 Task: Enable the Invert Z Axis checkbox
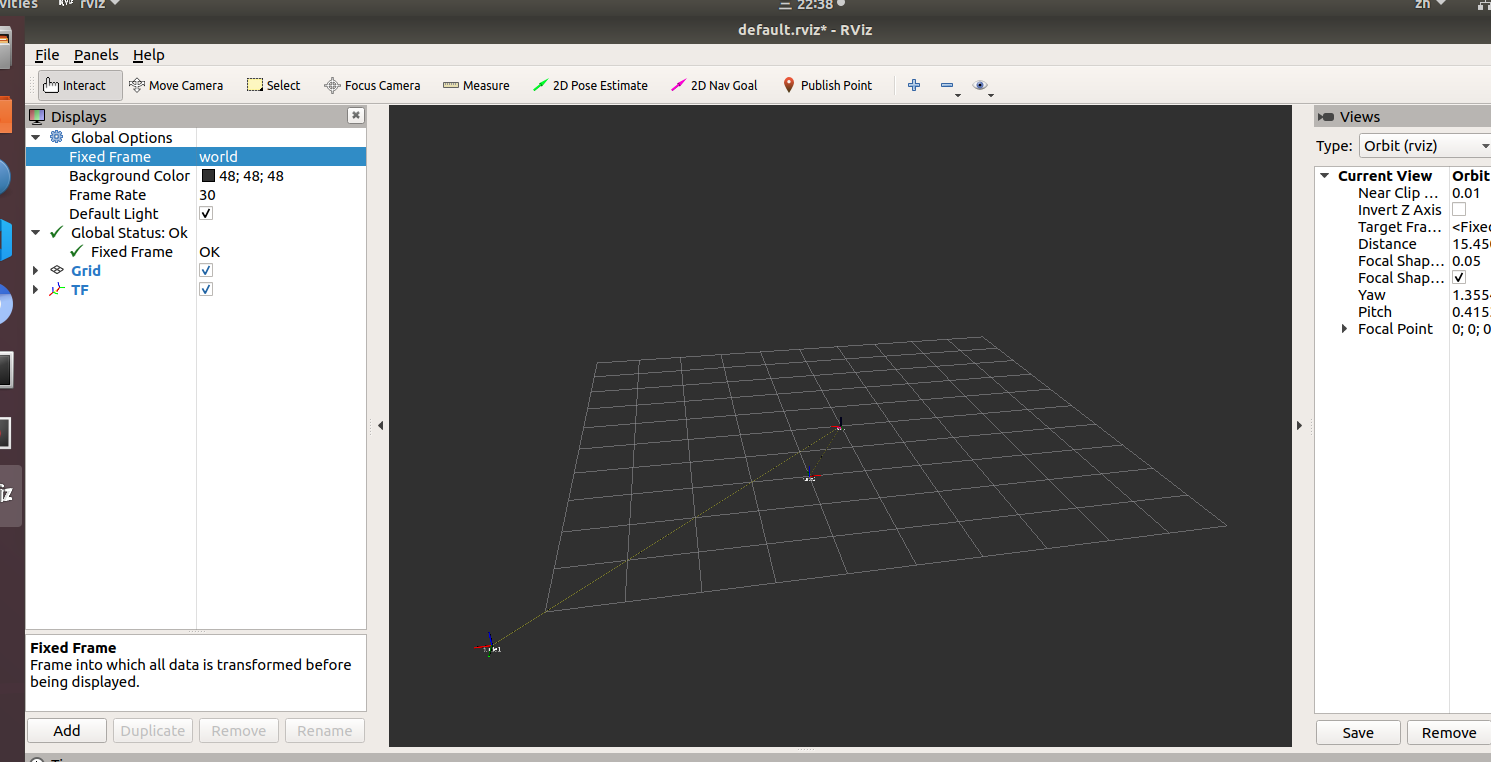pyautogui.click(x=1459, y=210)
